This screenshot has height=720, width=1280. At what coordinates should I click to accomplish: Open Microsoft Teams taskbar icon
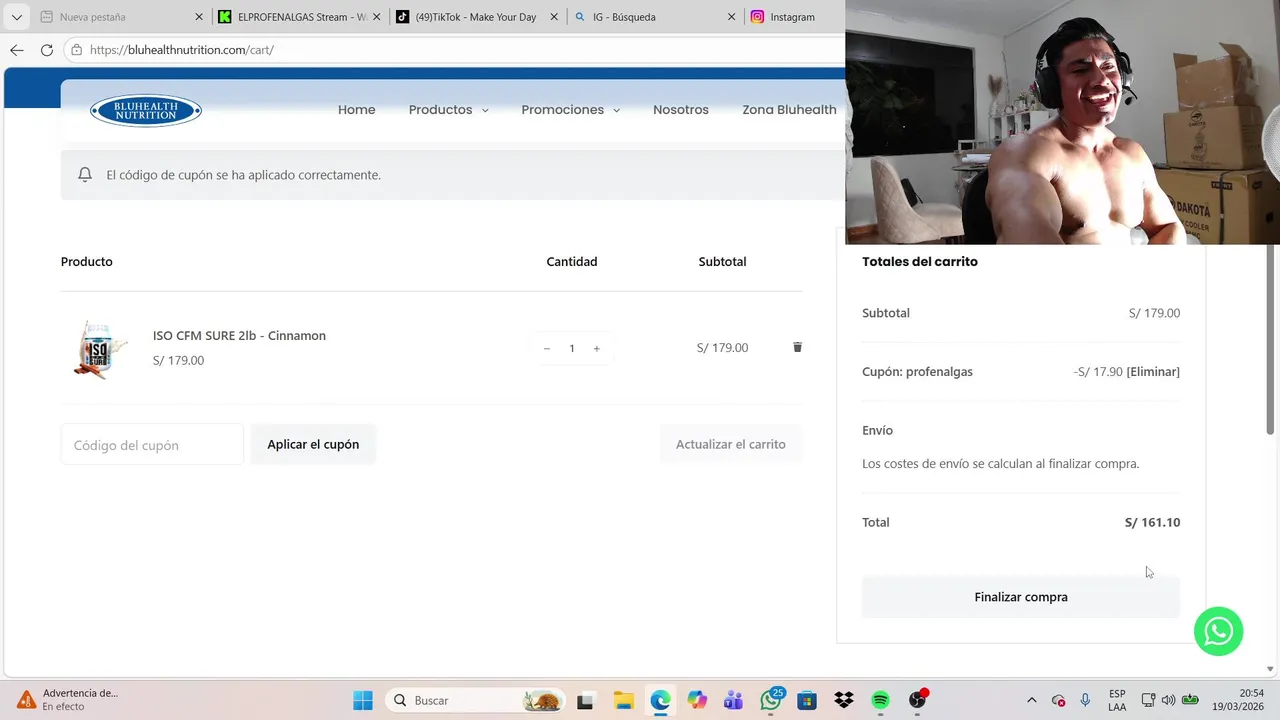pyautogui.click(x=733, y=700)
